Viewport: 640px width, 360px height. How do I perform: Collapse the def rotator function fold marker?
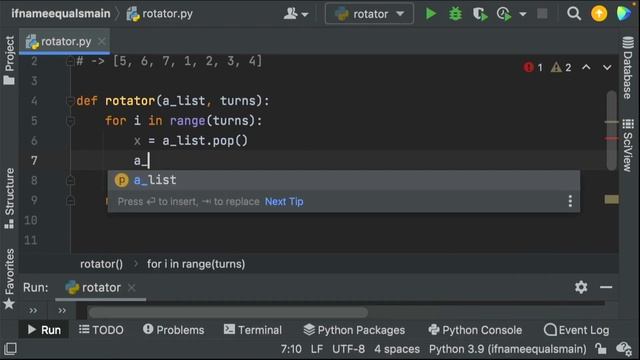tap(70, 101)
